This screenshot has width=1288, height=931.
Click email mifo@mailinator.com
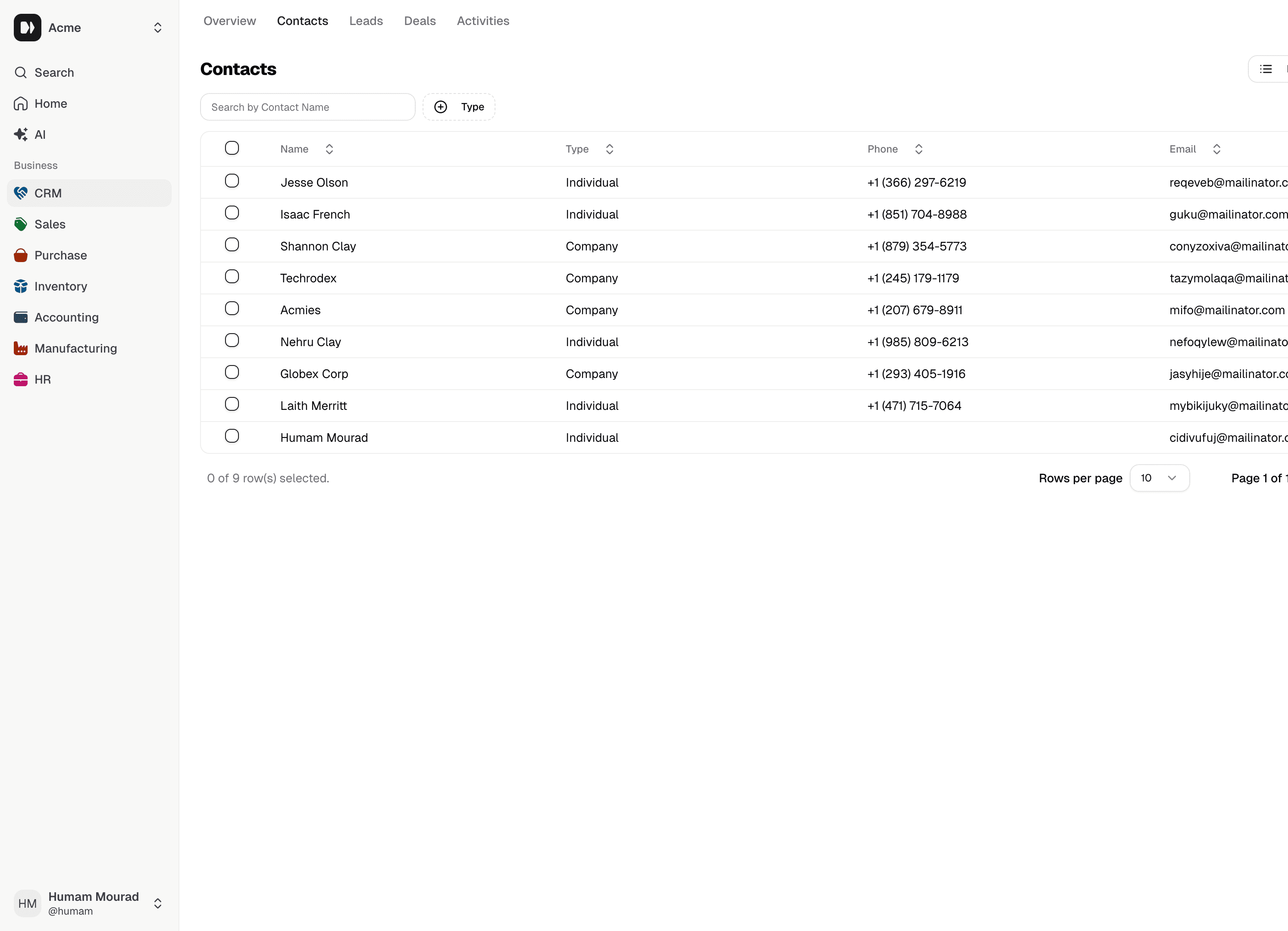tap(1227, 310)
